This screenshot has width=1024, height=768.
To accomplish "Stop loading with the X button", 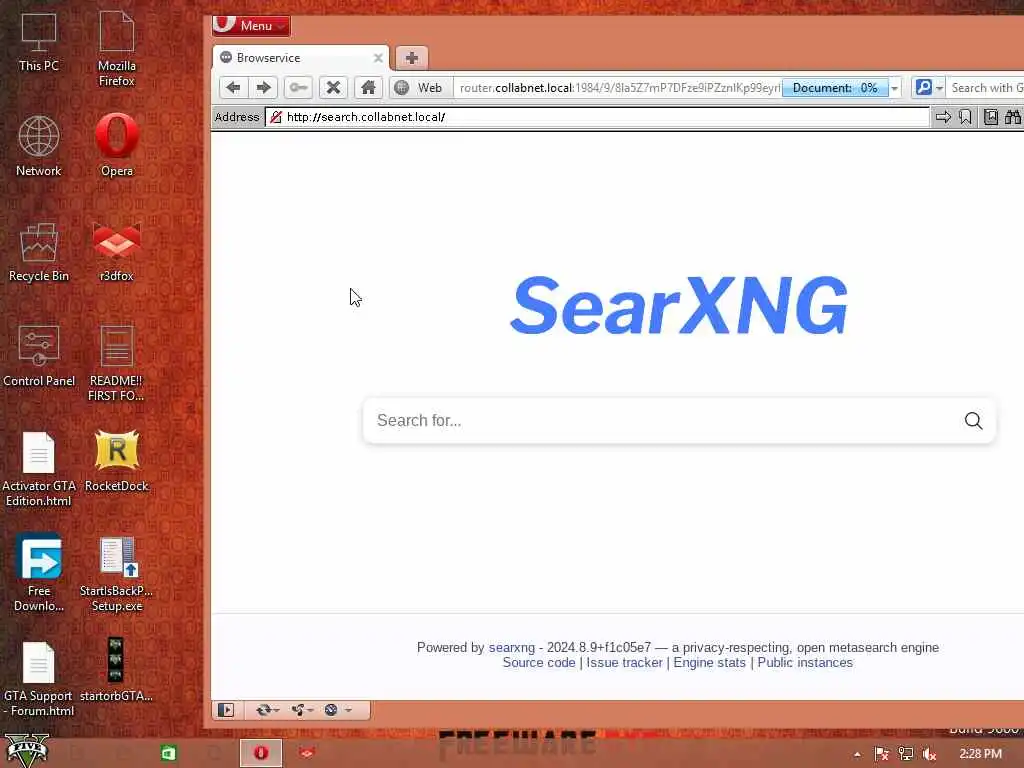I will click(x=333, y=88).
